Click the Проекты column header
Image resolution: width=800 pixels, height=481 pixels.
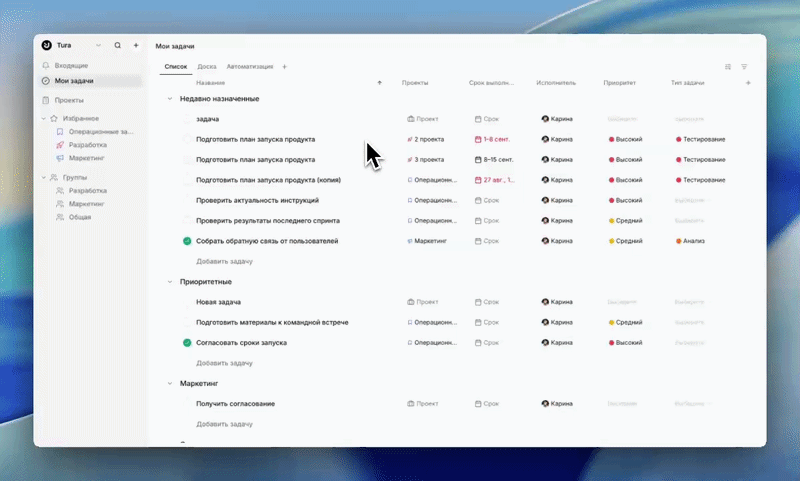[x=415, y=83]
